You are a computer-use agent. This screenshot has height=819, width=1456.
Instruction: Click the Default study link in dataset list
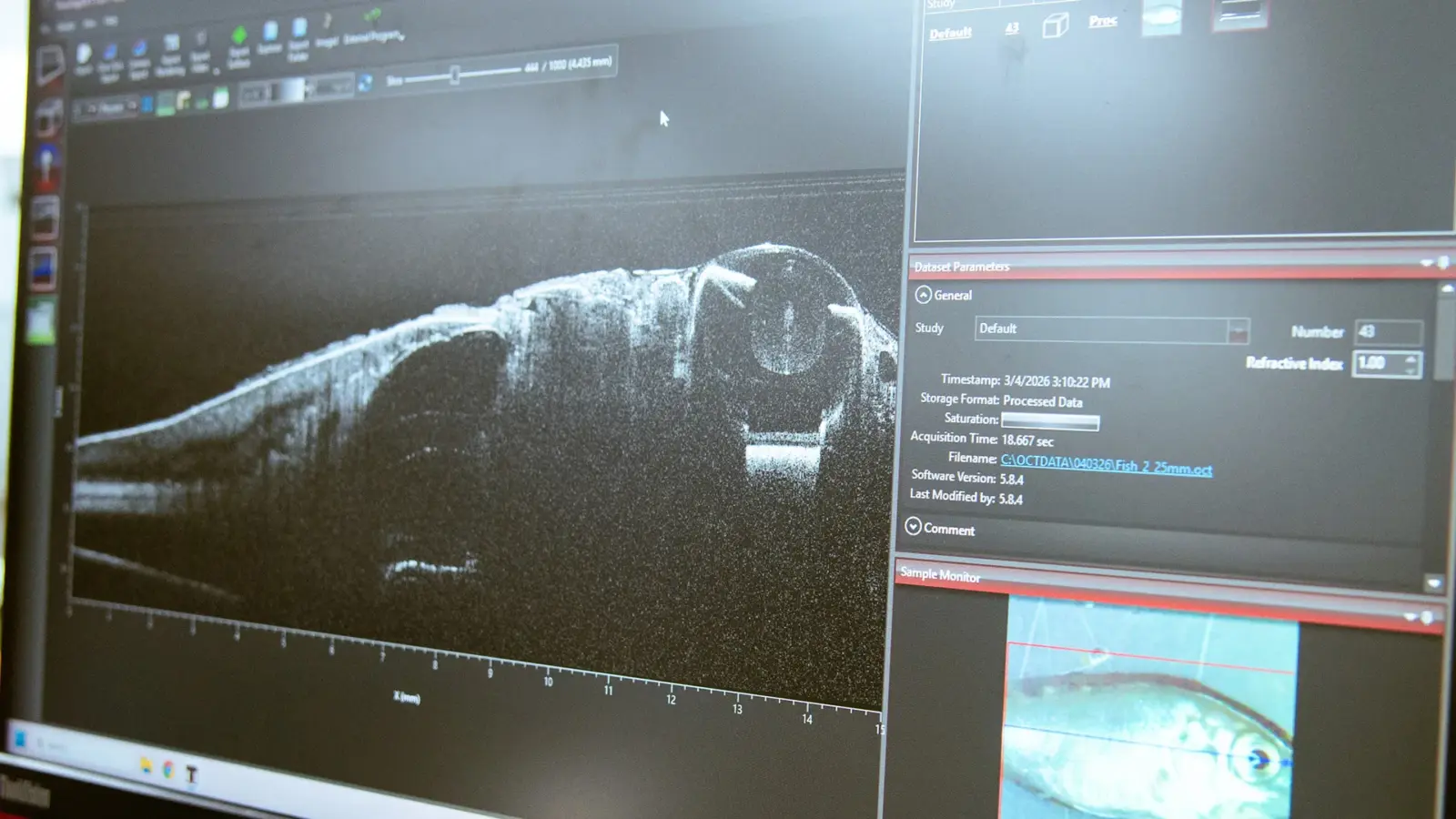[950, 34]
